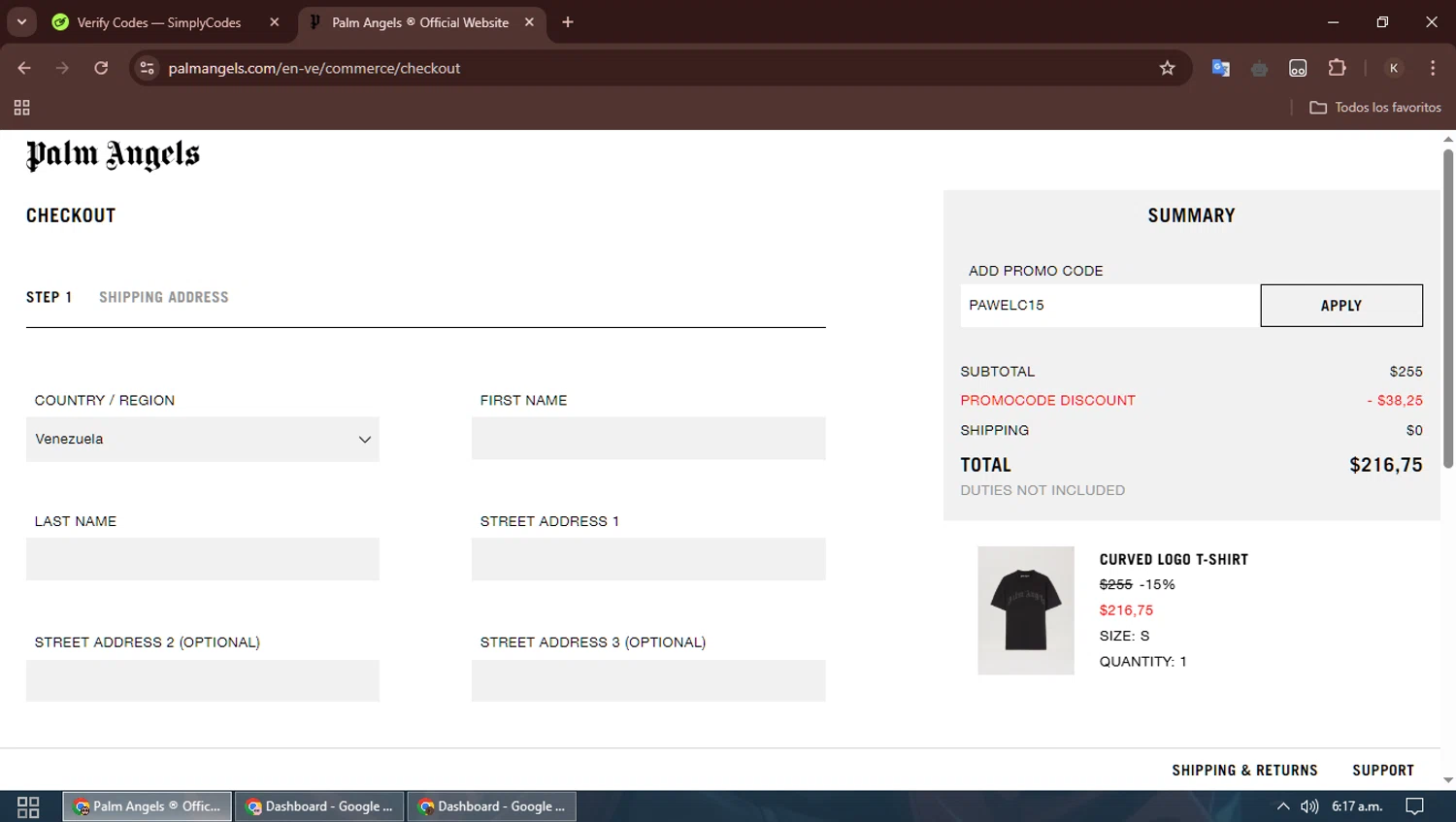Open the K profile avatar

[x=1394, y=68]
